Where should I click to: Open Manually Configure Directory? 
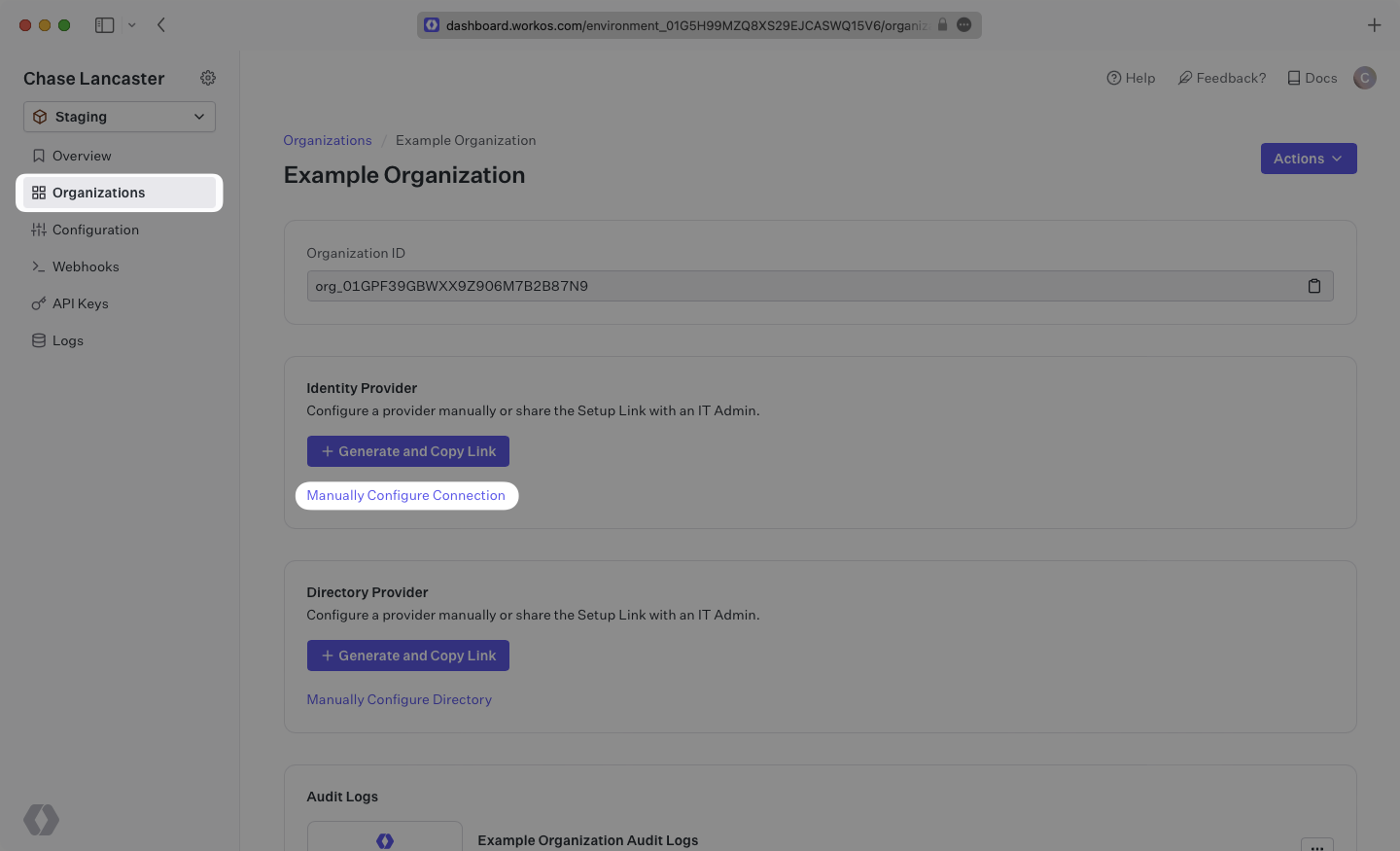(x=399, y=698)
